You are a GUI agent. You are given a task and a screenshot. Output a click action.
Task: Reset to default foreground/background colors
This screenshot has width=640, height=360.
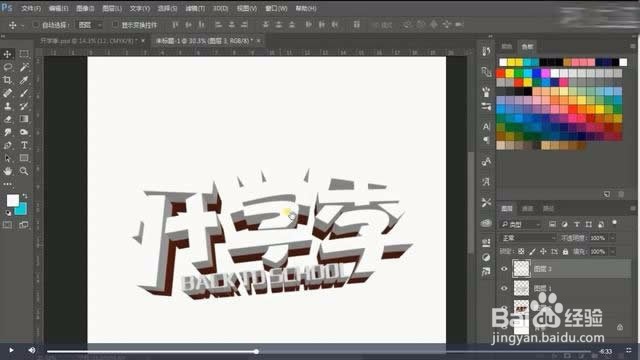click(8, 213)
